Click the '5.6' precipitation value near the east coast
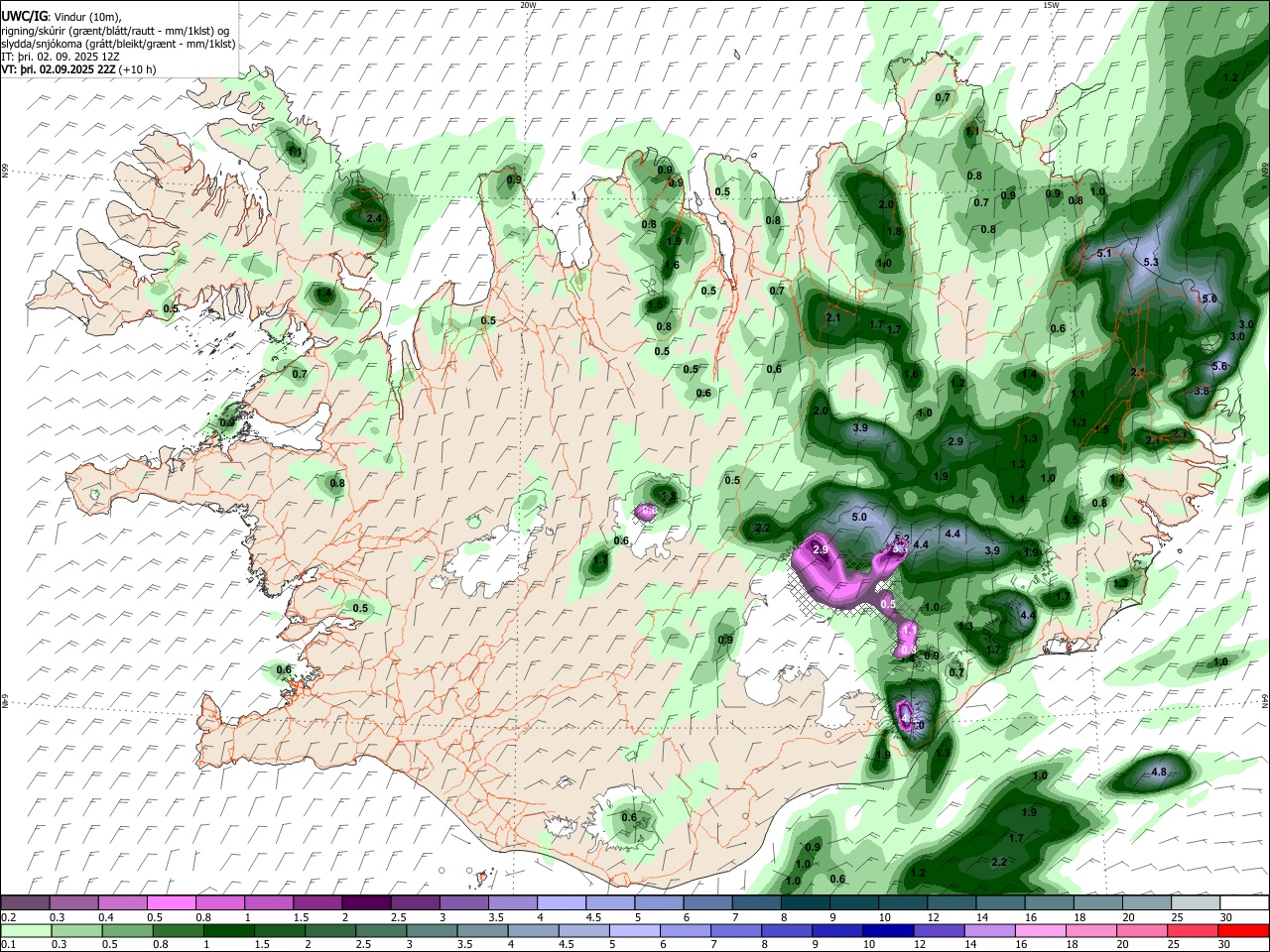The image size is (1270, 952). pos(1220,366)
